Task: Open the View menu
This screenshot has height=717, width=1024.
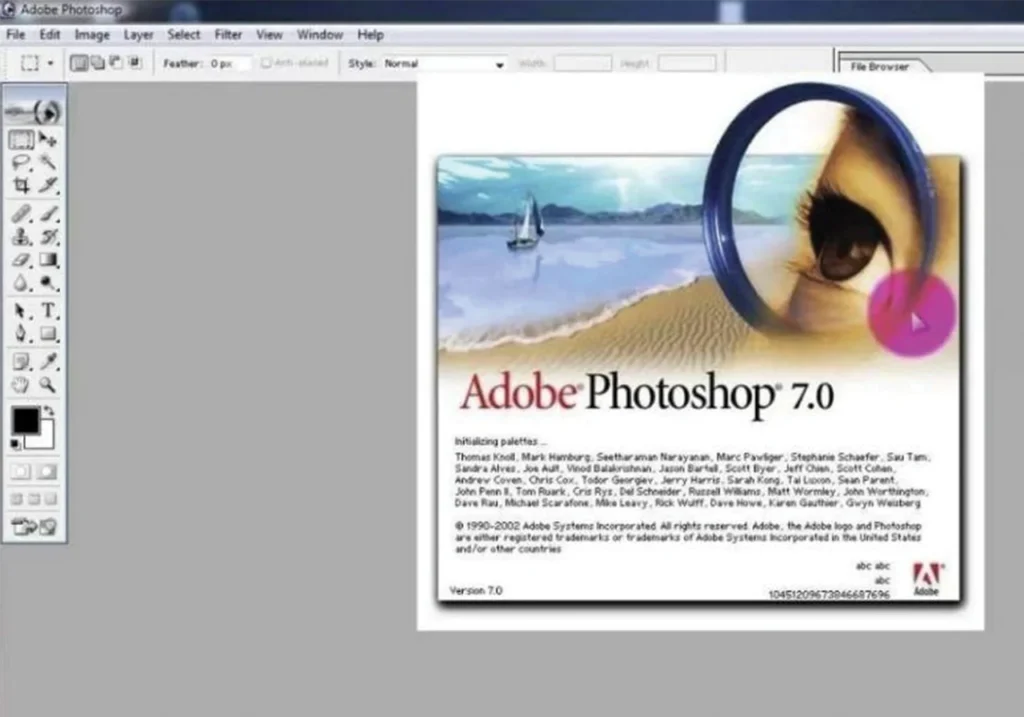Action: click(x=269, y=35)
